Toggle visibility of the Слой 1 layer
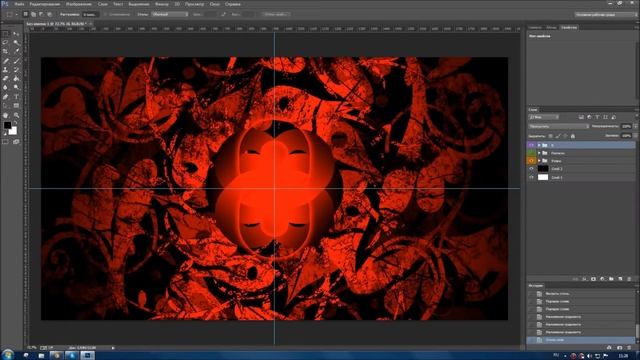Image resolution: width=640 pixels, height=360 pixels. pyautogui.click(x=531, y=177)
